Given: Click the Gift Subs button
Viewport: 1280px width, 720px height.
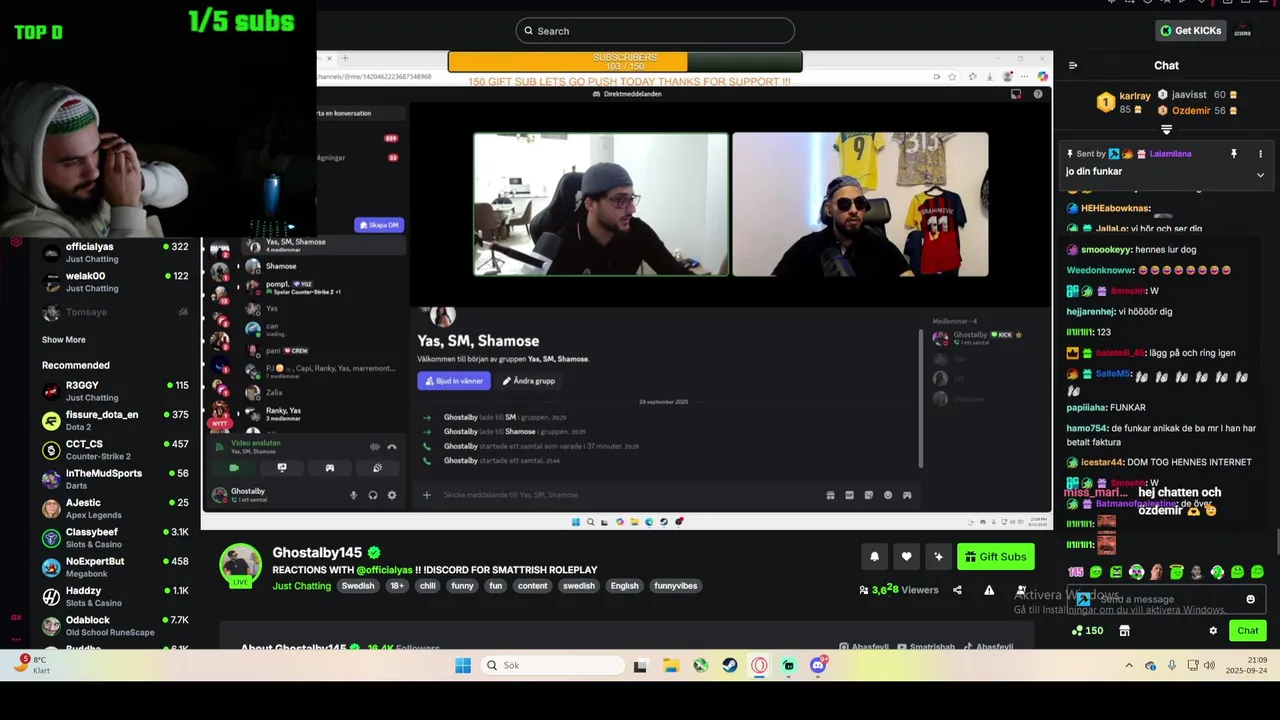Looking at the screenshot, I should [996, 557].
